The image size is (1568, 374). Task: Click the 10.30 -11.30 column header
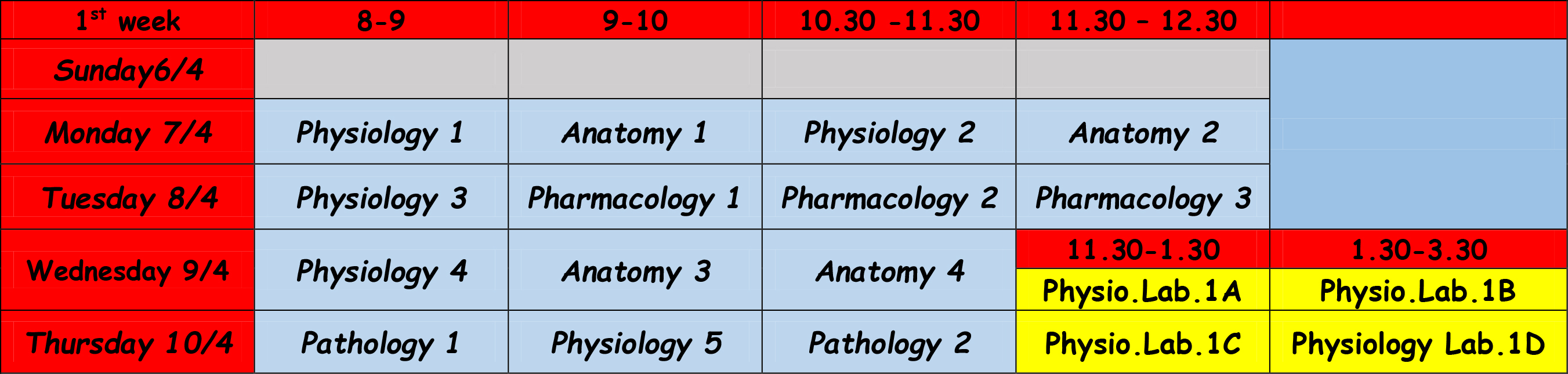click(x=889, y=20)
